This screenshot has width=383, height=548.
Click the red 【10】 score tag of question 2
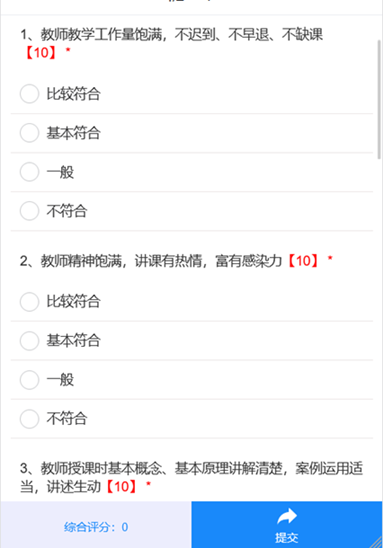pyautogui.click(x=303, y=261)
